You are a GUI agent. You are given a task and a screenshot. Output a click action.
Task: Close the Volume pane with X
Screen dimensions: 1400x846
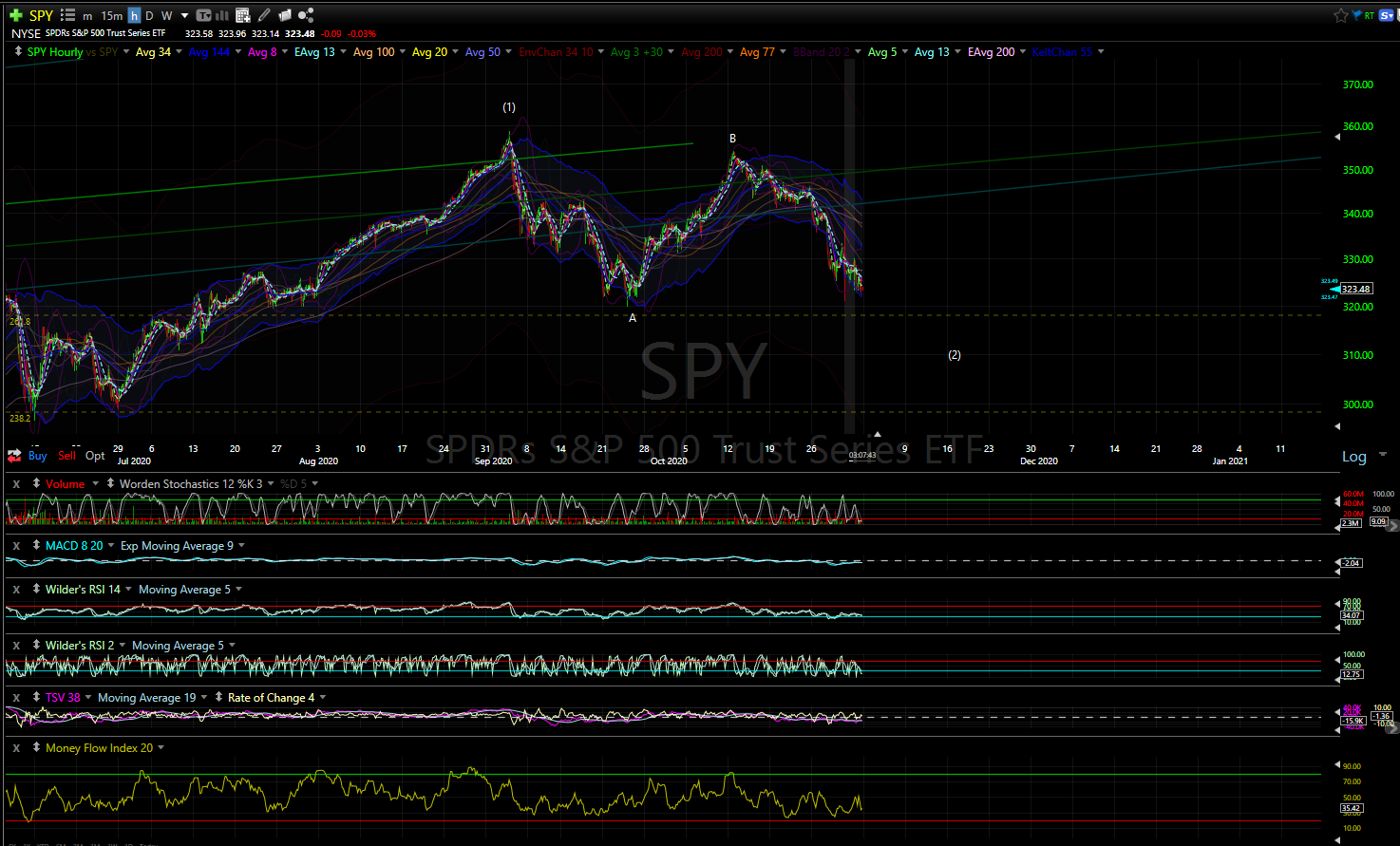[x=16, y=484]
